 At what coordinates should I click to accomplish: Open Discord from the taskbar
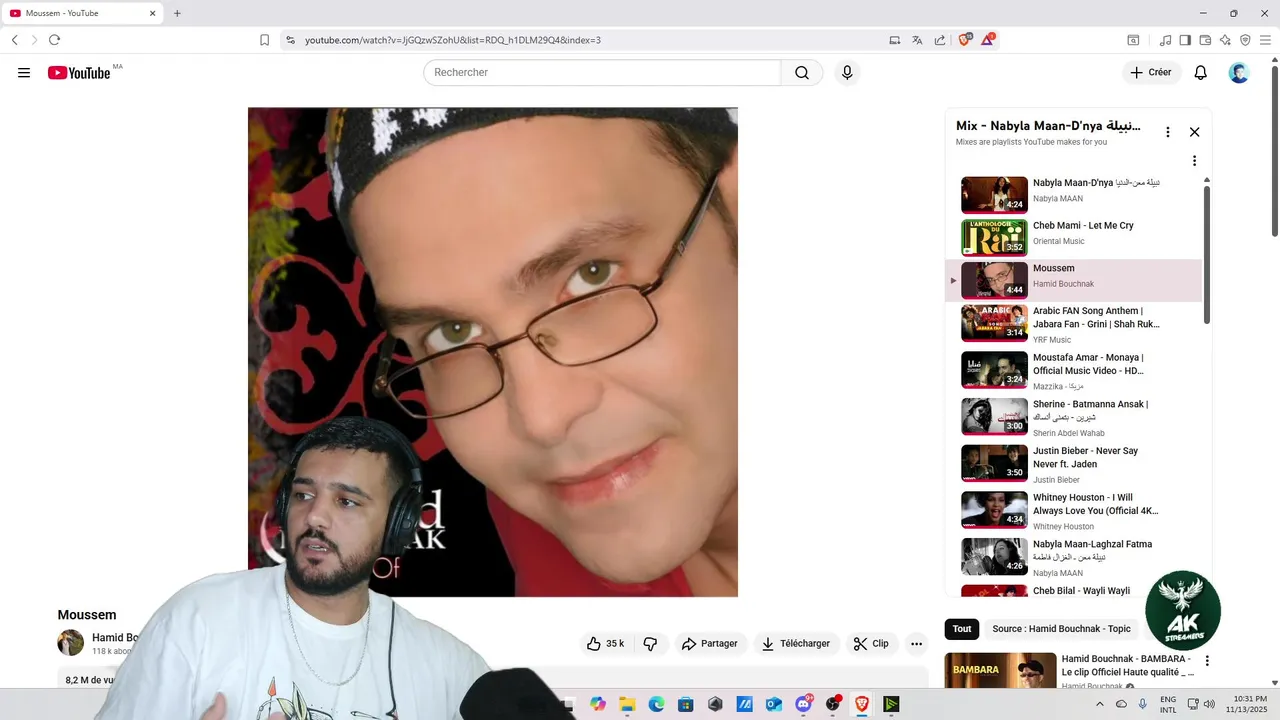click(x=803, y=704)
